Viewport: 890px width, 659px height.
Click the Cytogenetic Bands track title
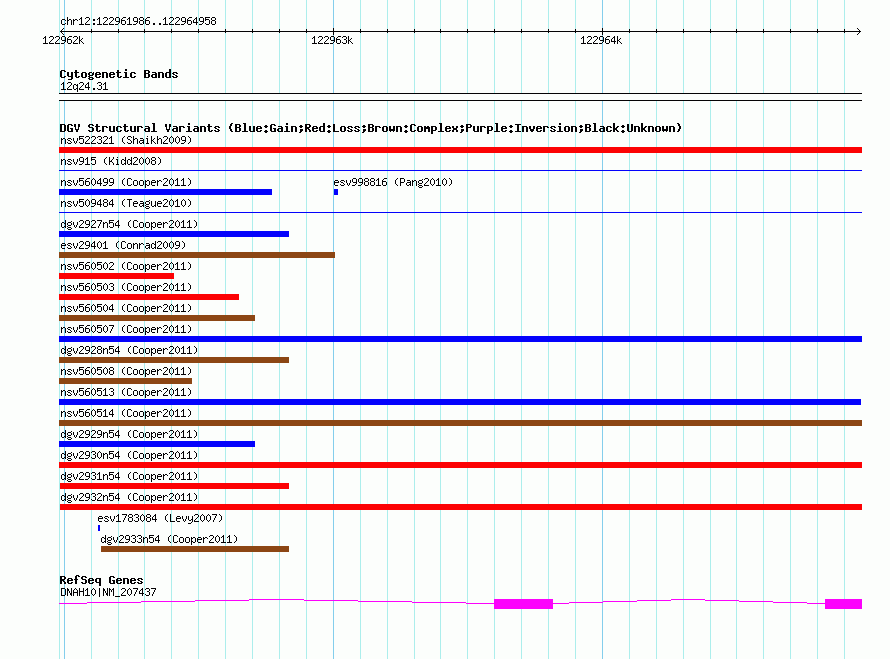119,74
